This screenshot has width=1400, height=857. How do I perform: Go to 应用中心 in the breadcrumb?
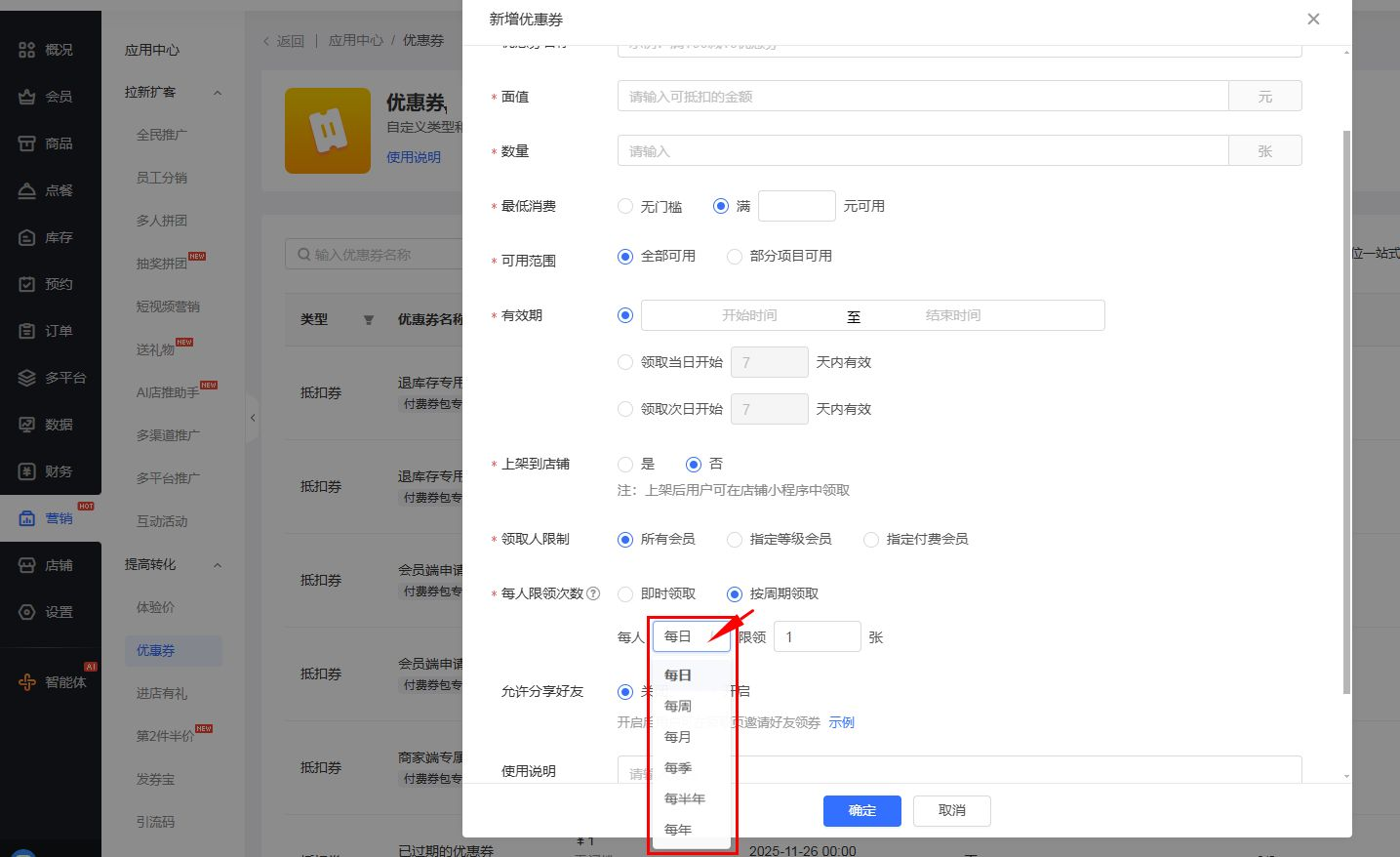click(358, 40)
